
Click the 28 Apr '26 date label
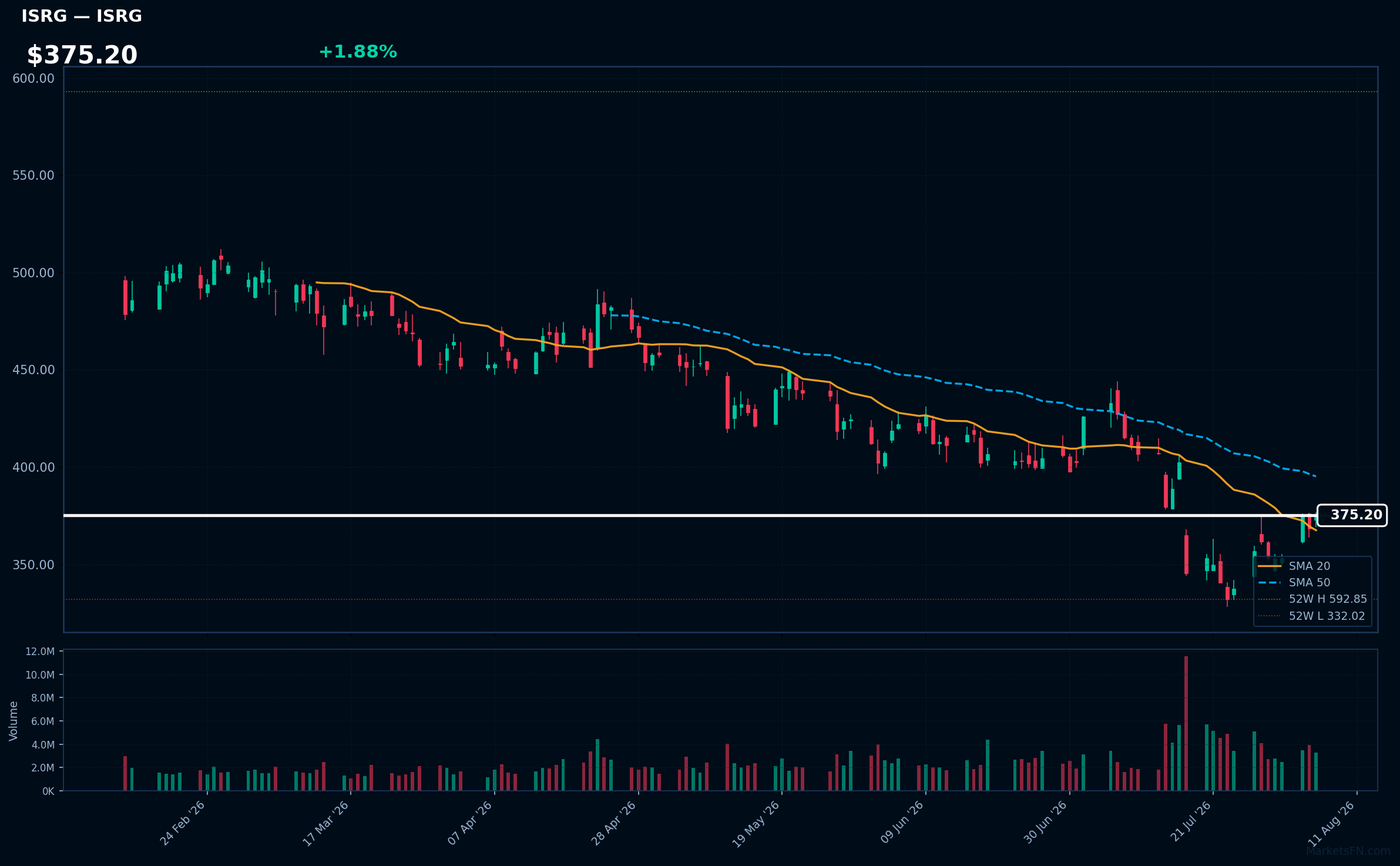[x=614, y=823]
